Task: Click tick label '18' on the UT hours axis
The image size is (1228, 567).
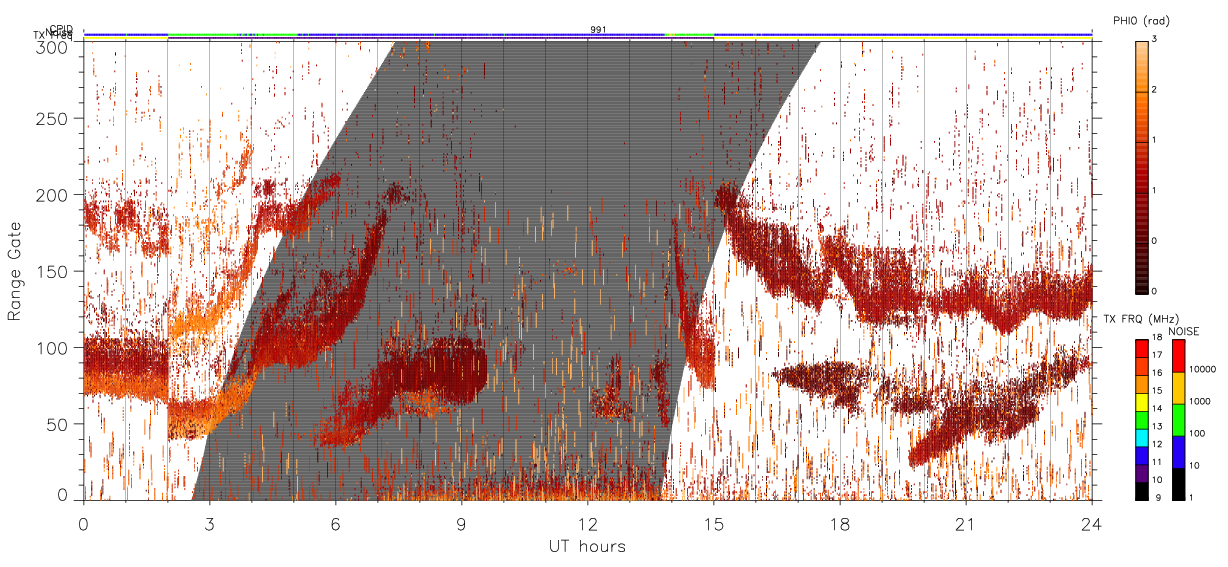Action: pyautogui.click(x=839, y=523)
